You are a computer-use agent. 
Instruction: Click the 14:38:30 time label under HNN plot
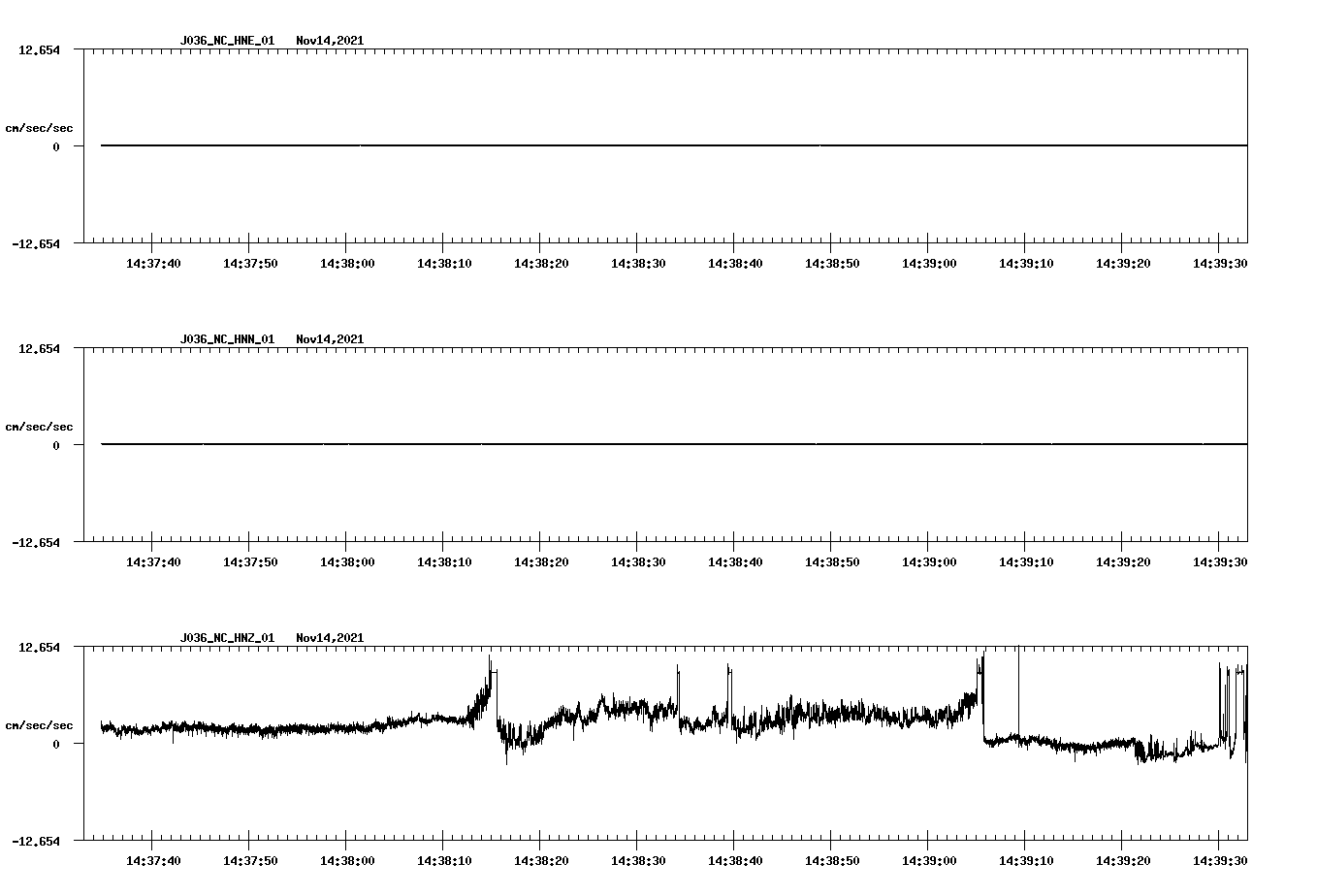(x=638, y=562)
